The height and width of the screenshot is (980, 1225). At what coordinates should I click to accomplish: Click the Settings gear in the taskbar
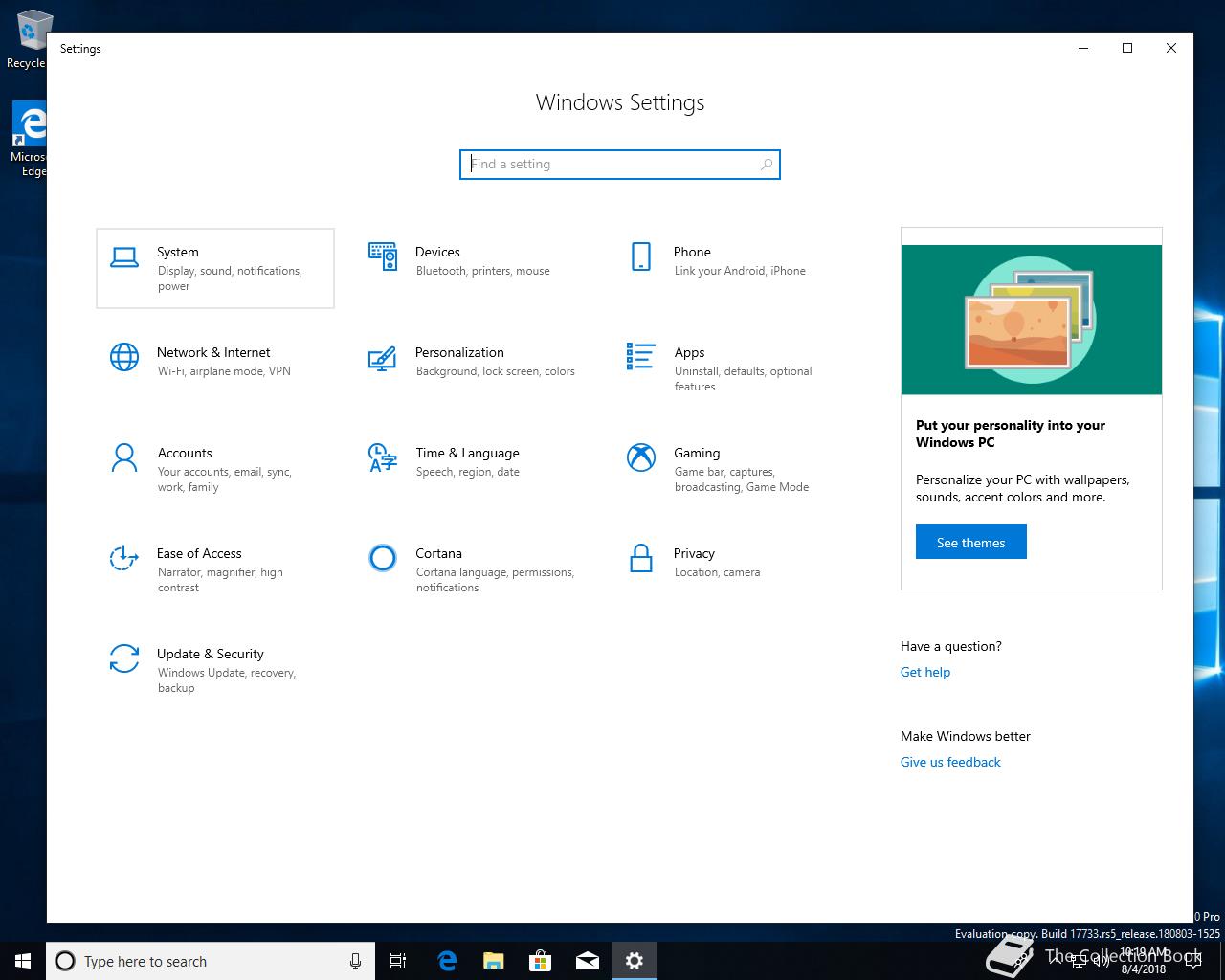635,961
